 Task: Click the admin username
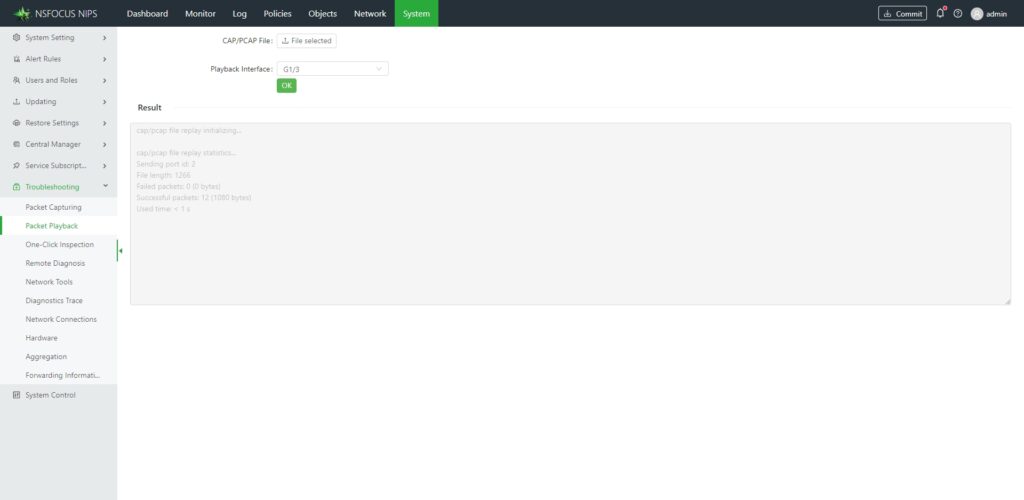pos(997,14)
